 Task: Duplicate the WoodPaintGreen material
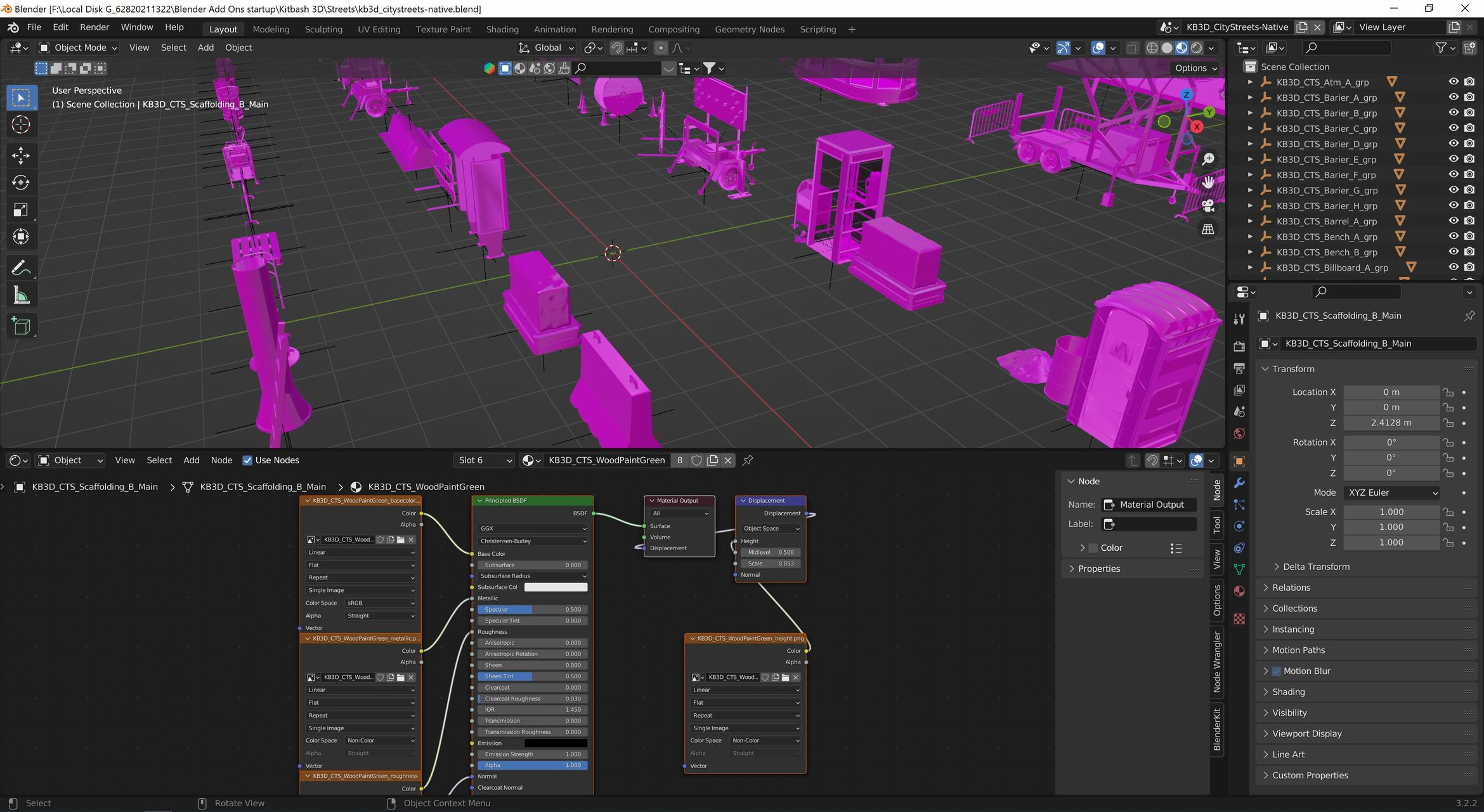click(712, 460)
